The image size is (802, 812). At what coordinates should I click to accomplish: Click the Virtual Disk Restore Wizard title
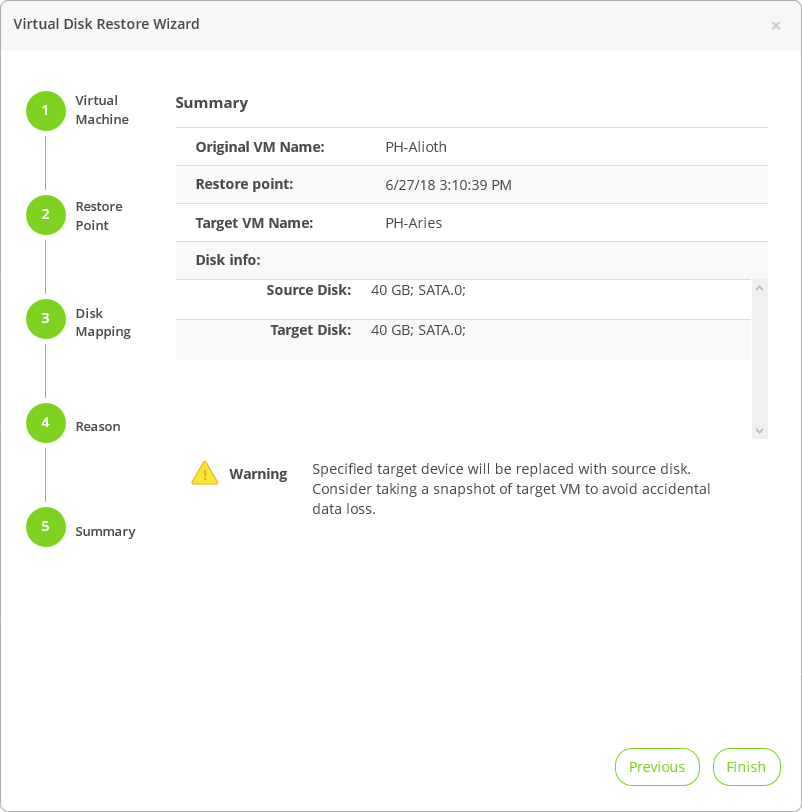[106, 24]
